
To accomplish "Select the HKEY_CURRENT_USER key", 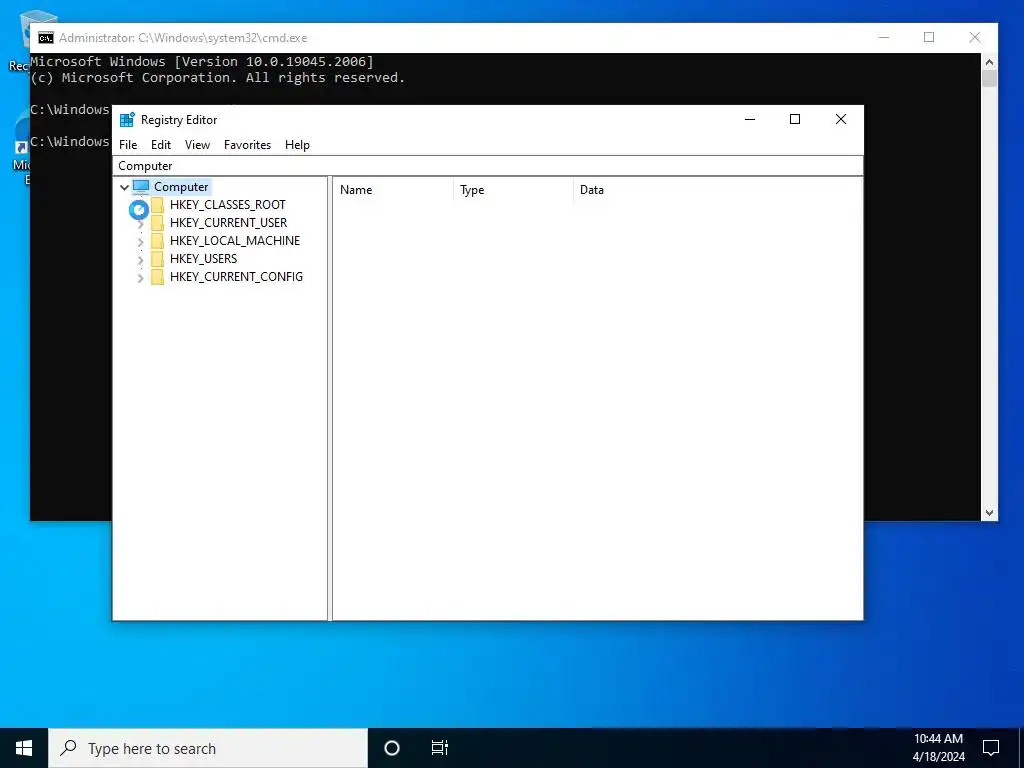I will [x=228, y=223].
